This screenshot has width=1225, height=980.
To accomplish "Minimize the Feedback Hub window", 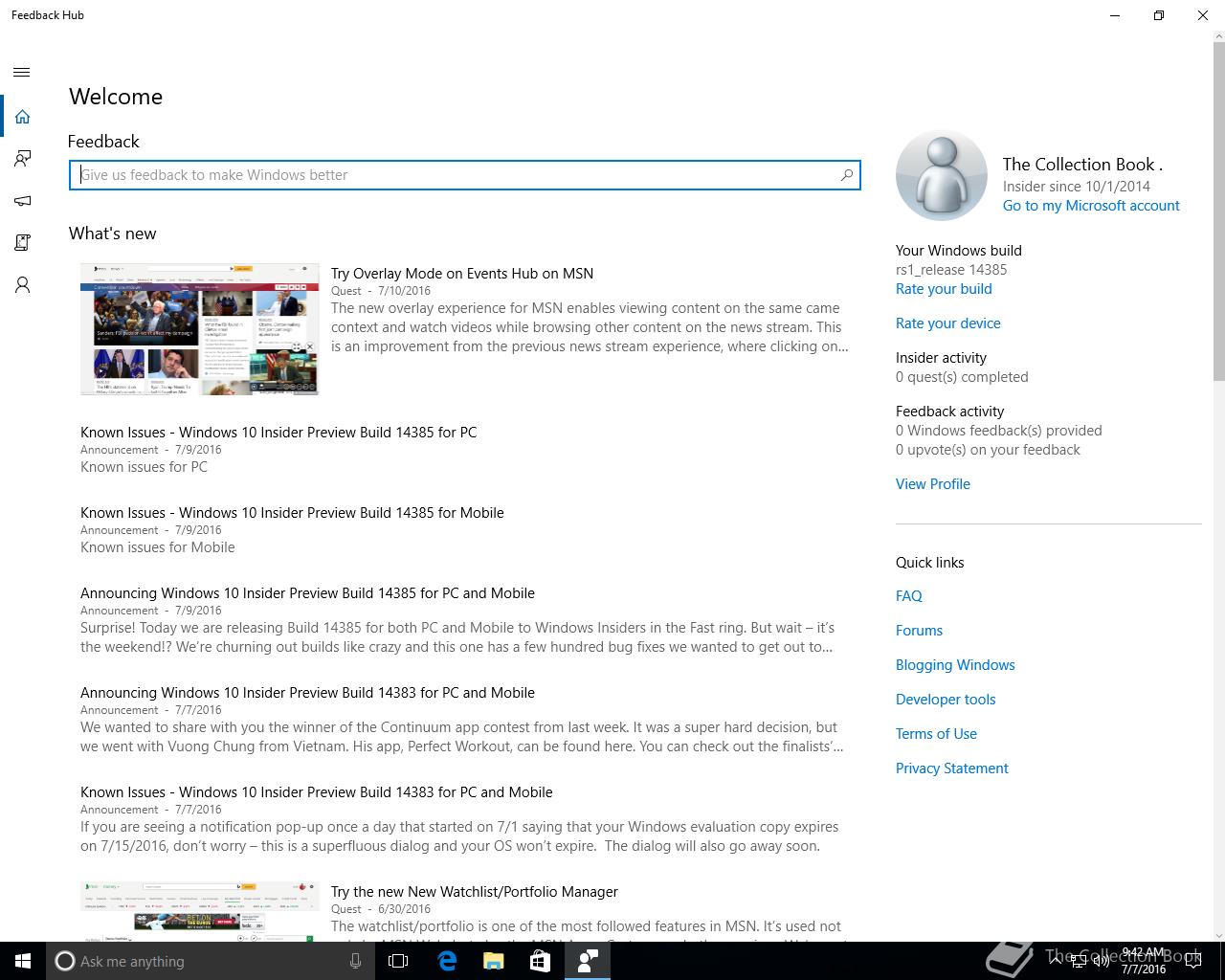I will coord(1115,15).
